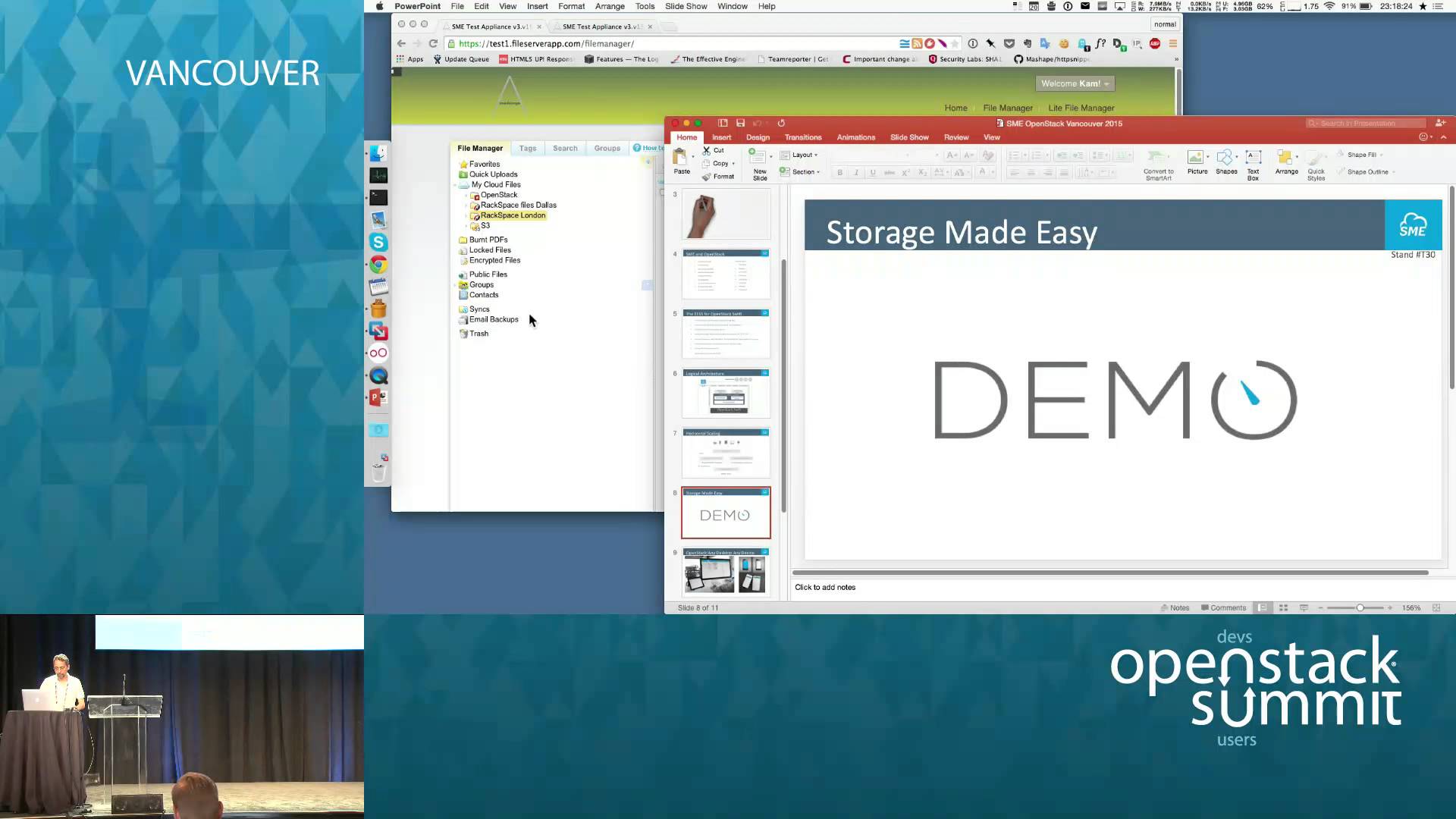Open the Shape Outline dropdown
Screen dimensions: 1456x819
point(1367,172)
